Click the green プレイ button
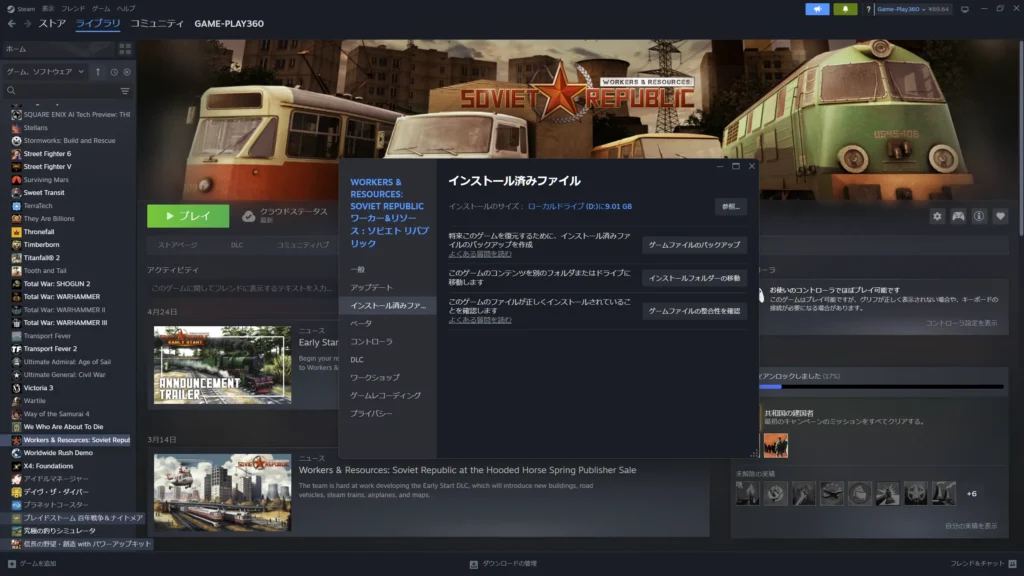 188,216
